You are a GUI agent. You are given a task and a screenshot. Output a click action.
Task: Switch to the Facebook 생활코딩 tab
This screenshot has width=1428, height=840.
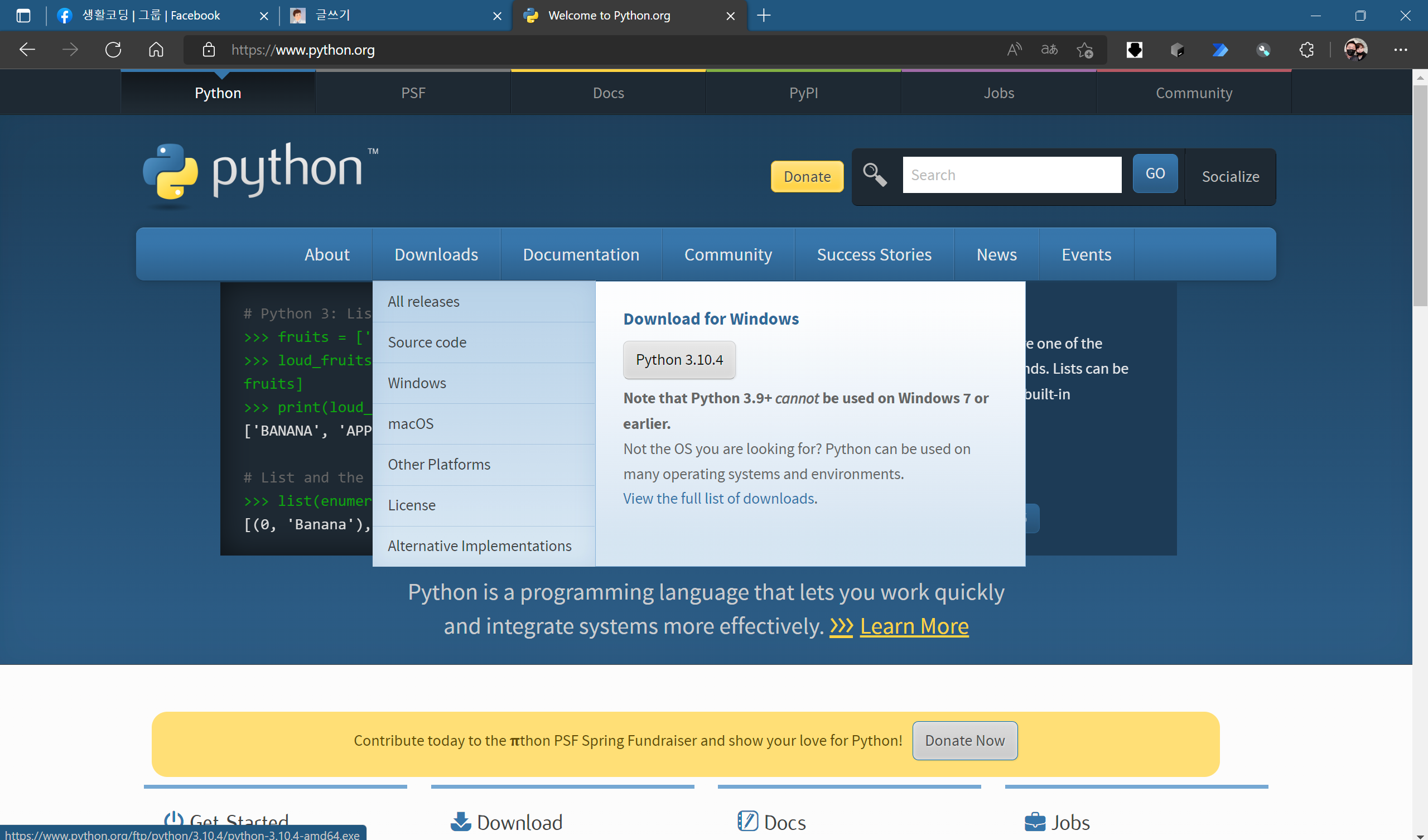[x=151, y=15]
